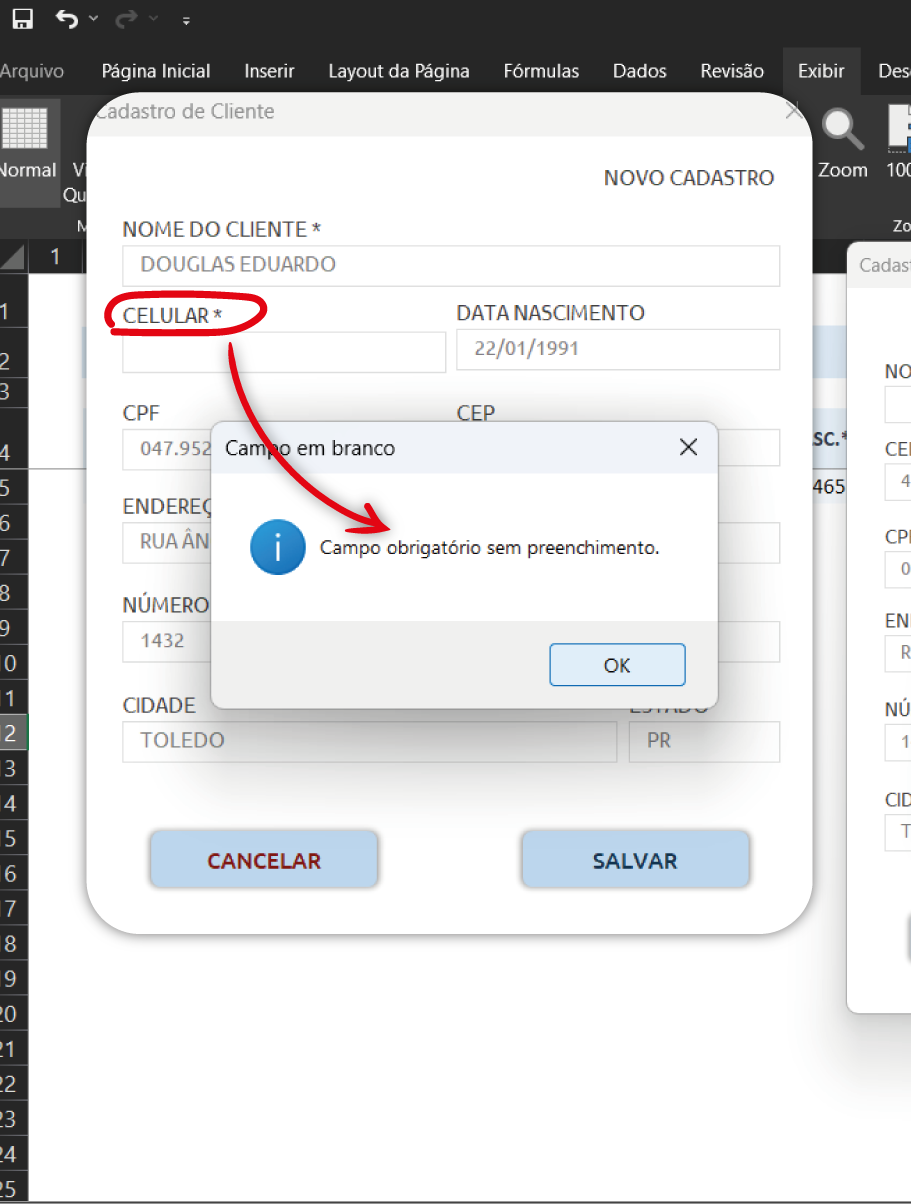This screenshot has height=1204, width=911.
Task: Open the Arquivo tab
Action: pyautogui.click(x=31, y=71)
